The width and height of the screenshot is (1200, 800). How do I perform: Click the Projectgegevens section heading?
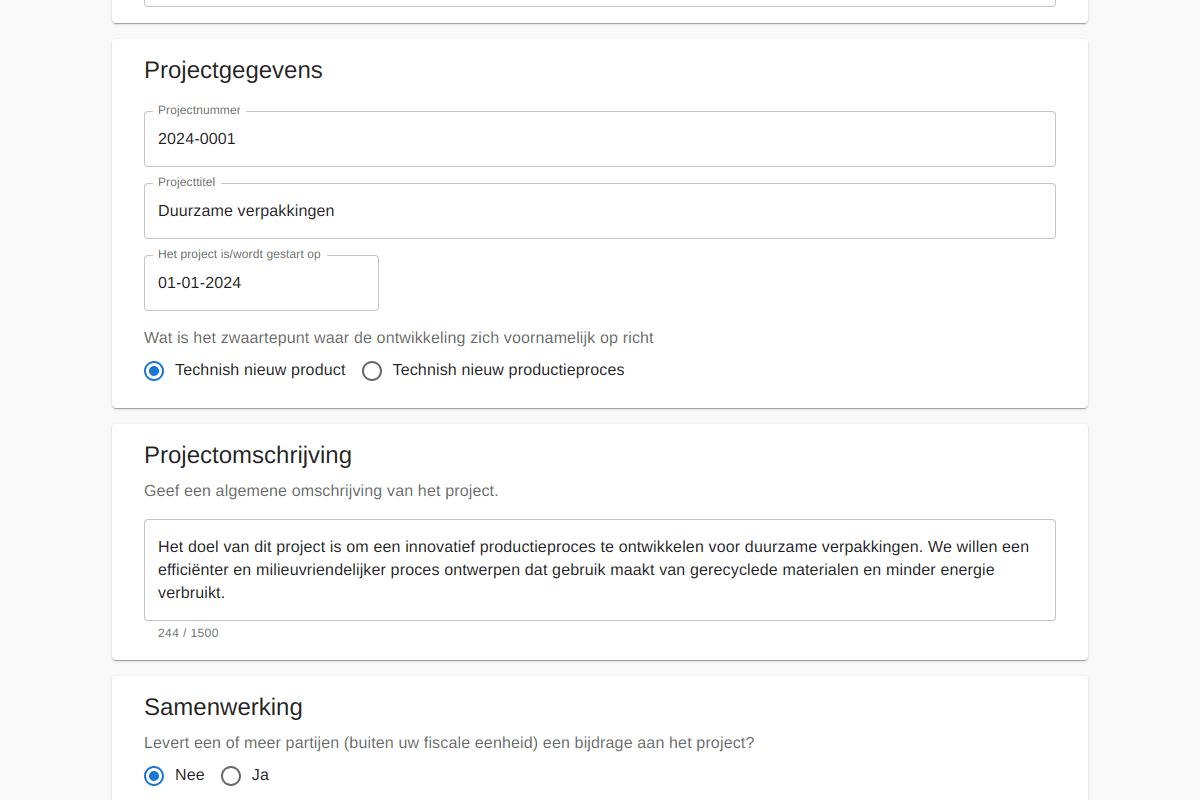(233, 70)
